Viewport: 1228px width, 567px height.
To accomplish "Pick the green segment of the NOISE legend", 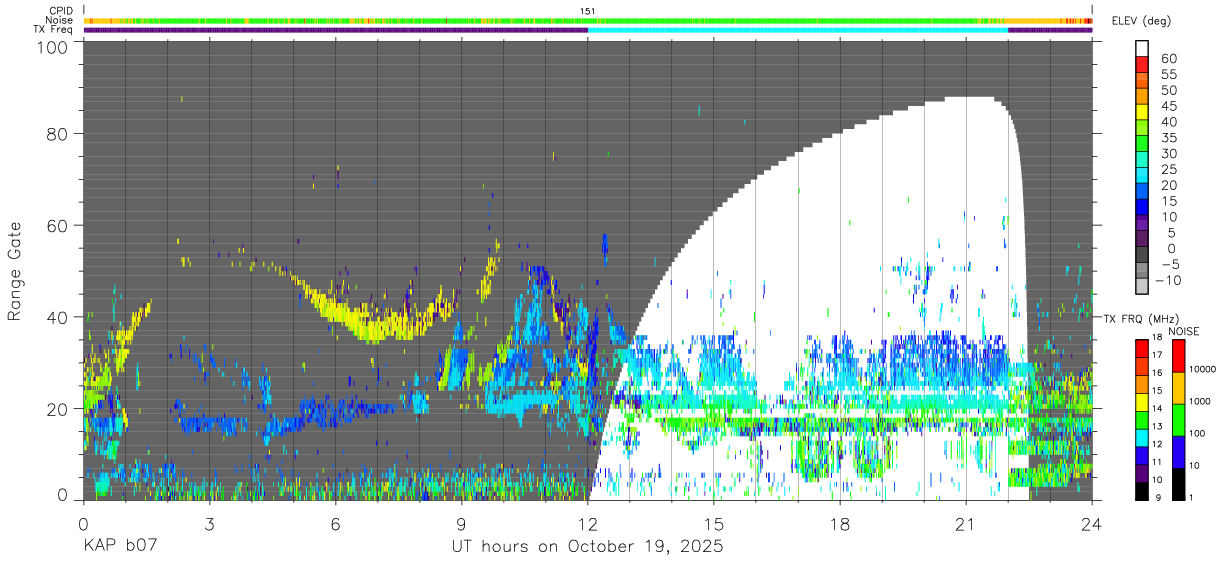I will (1179, 418).
